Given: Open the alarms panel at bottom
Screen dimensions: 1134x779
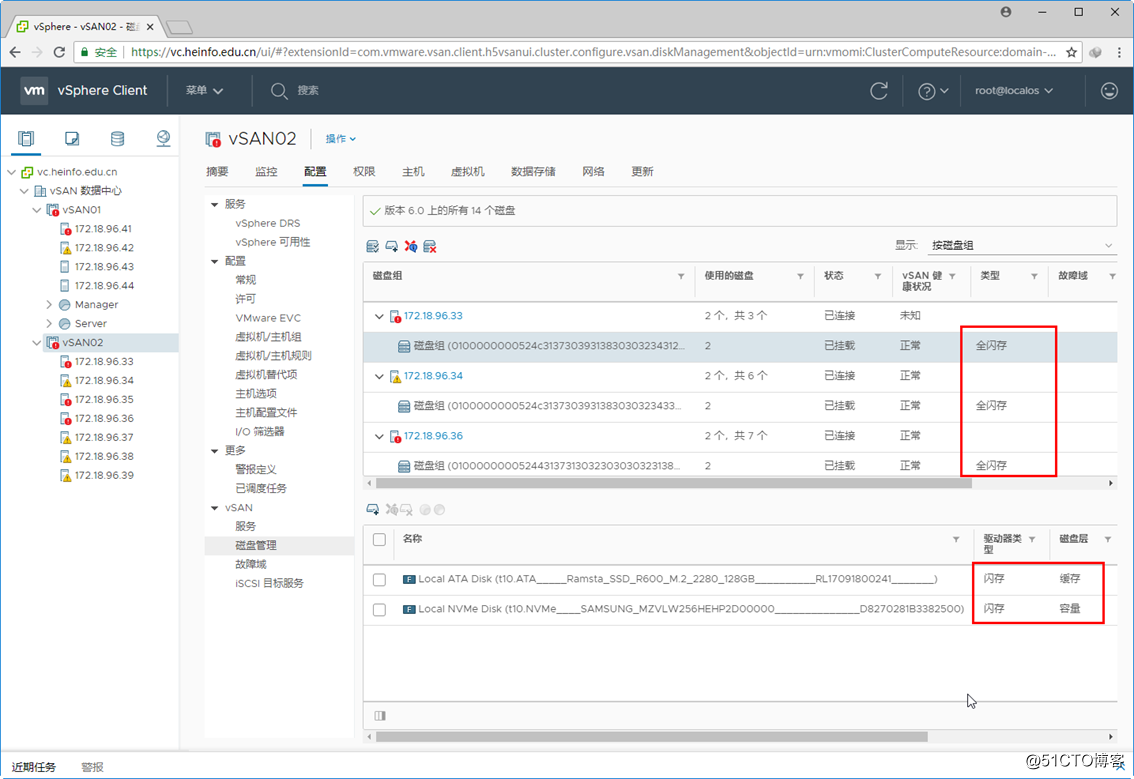Looking at the screenshot, I should coord(93,767).
